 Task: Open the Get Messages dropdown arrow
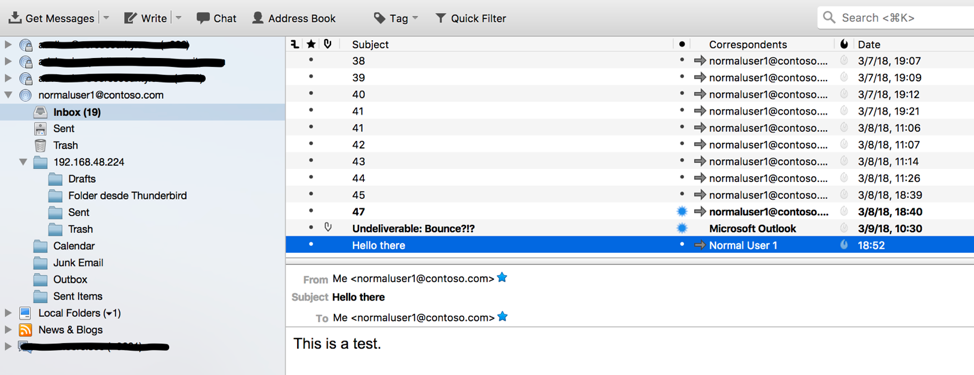click(x=106, y=18)
